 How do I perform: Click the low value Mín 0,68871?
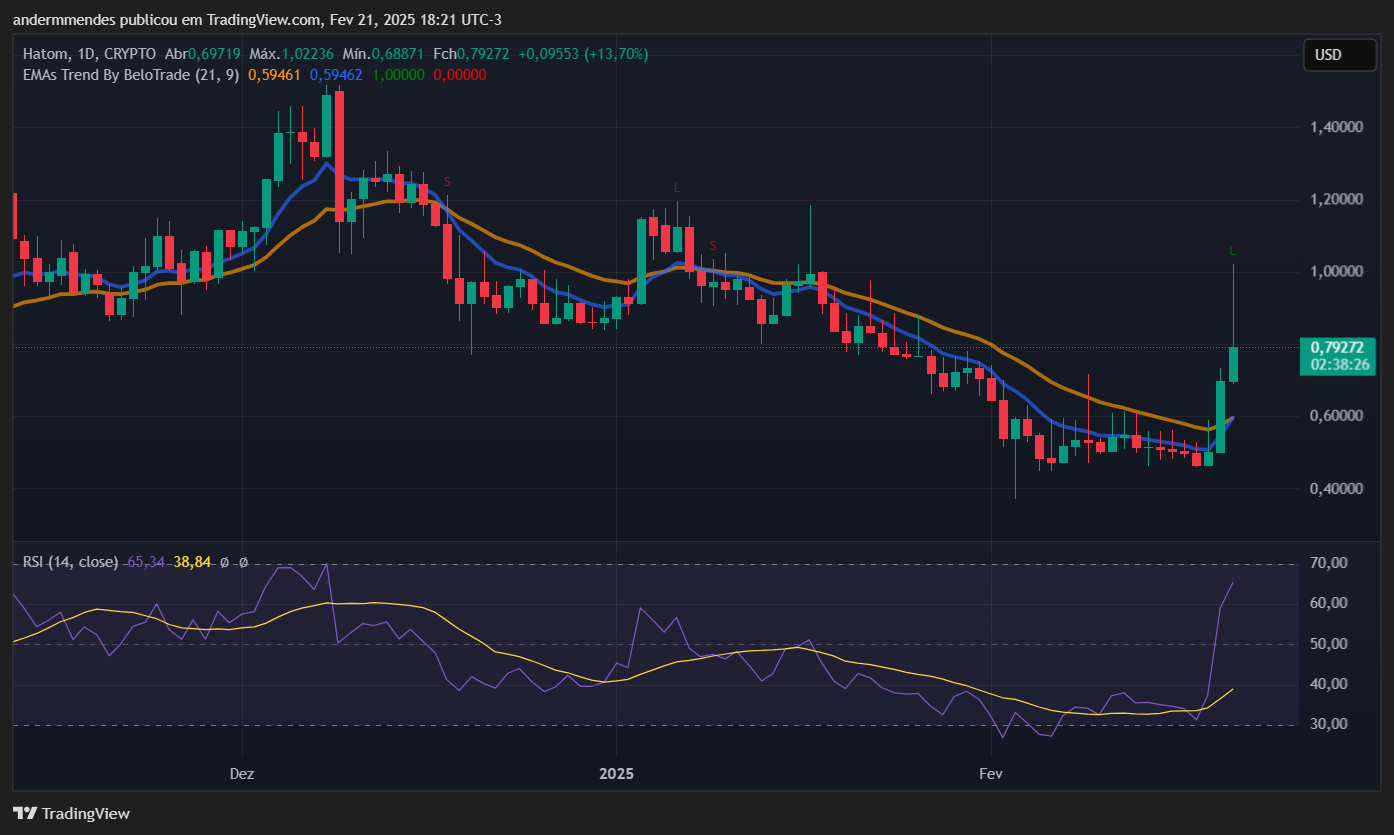pos(383,53)
